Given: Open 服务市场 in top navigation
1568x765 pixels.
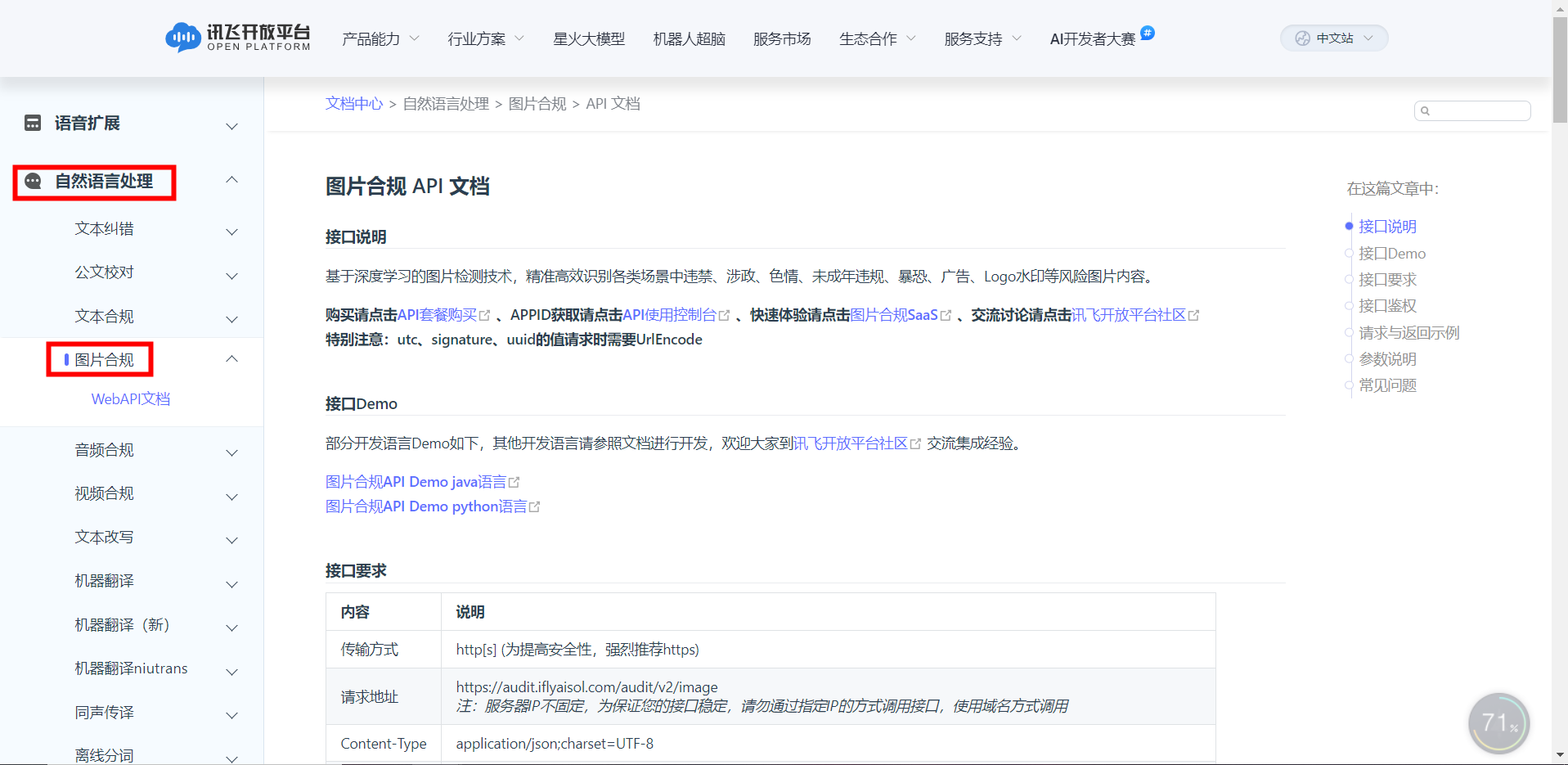Looking at the screenshot, I should tap(782, 38).
